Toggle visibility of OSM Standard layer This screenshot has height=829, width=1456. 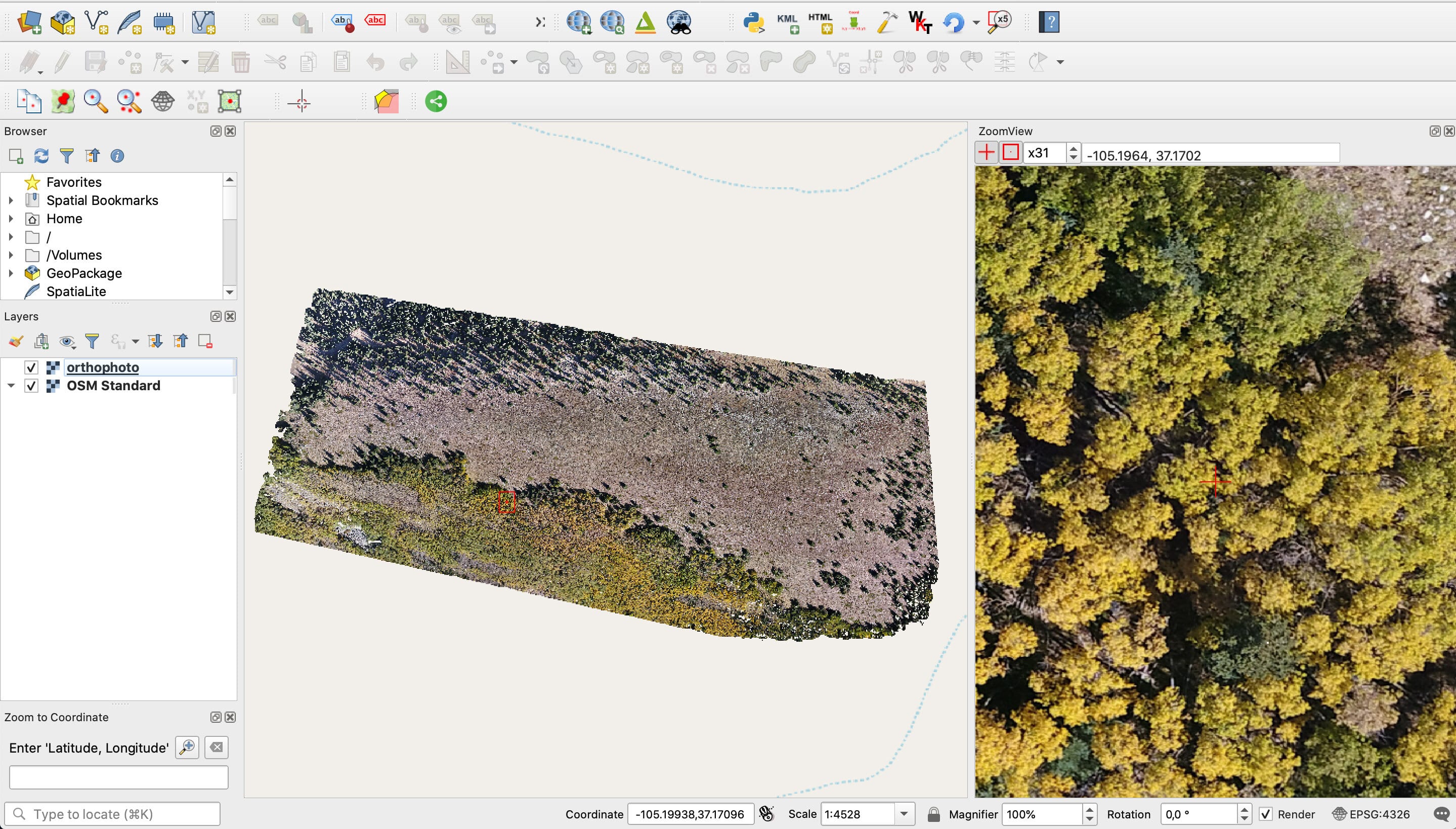click(31, 386)
